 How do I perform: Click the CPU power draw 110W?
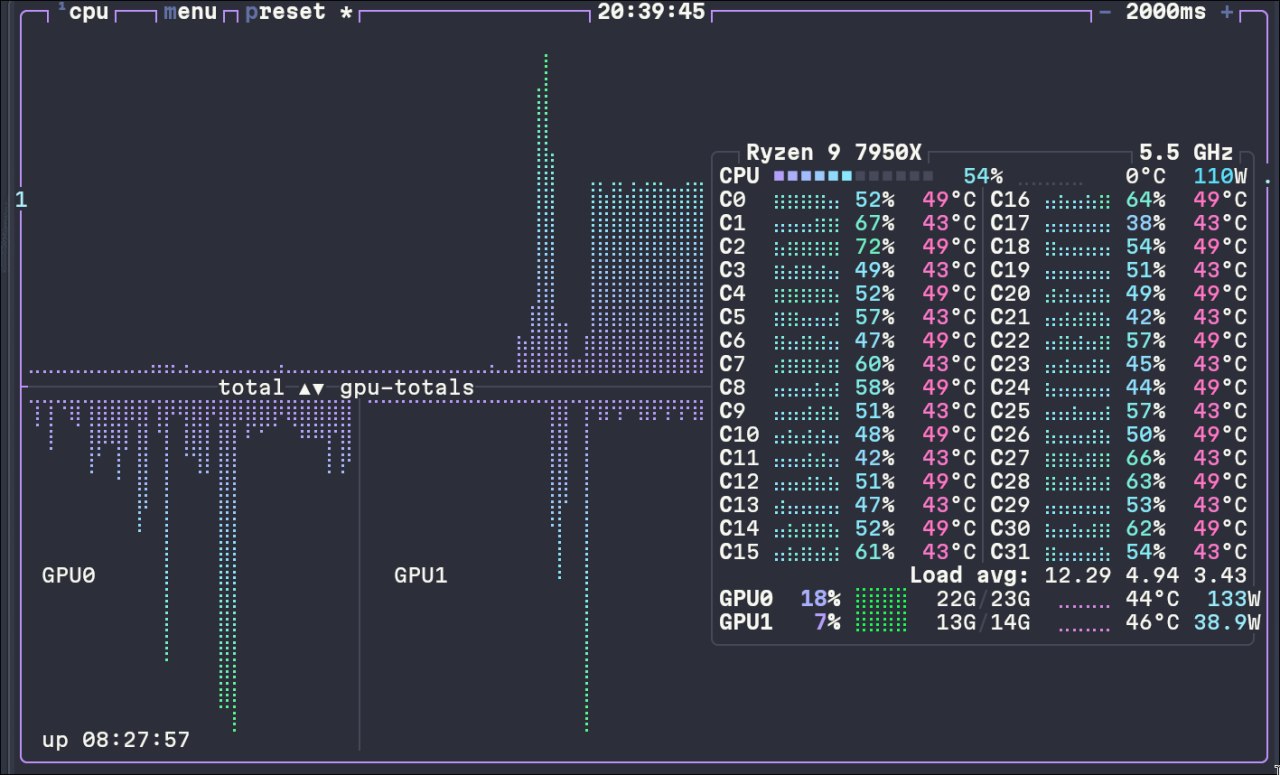[x=1220, y=177]
